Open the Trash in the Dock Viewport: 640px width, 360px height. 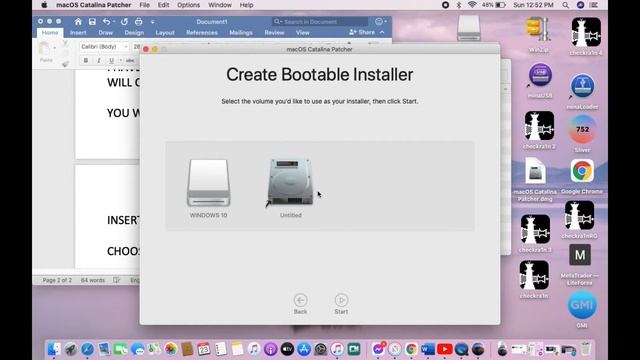click(586, 349)
